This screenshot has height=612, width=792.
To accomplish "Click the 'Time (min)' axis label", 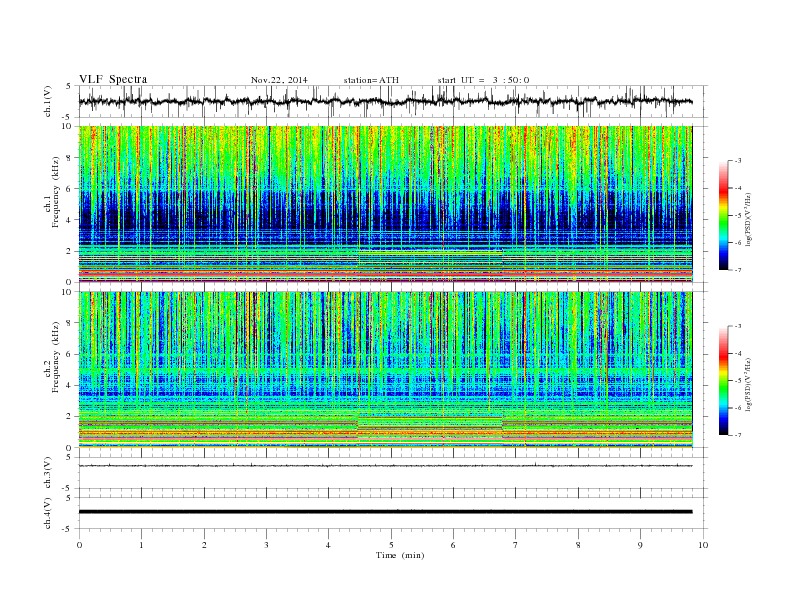I will (400, 555).
